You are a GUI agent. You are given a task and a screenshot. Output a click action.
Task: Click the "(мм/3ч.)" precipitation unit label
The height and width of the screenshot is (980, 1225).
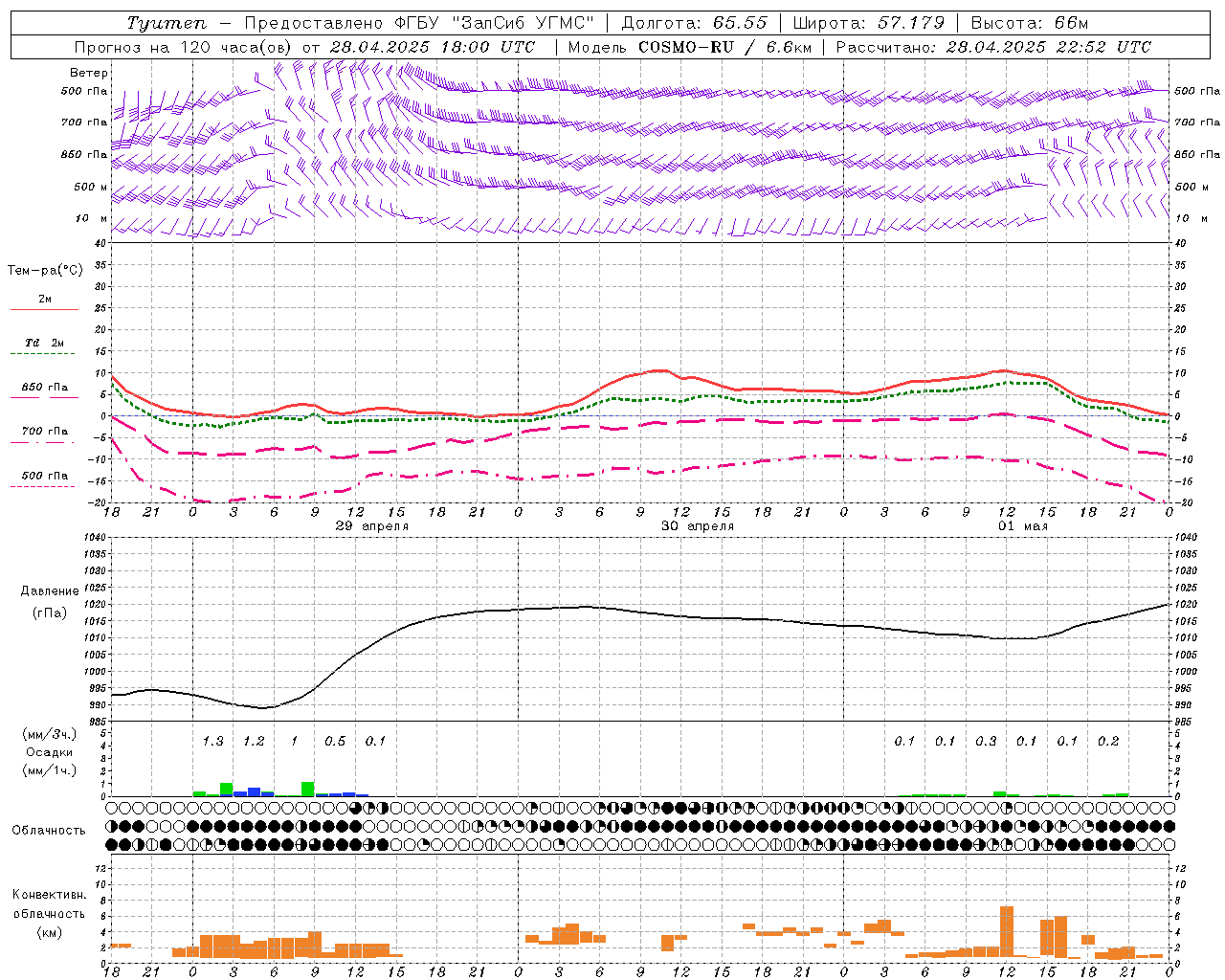click(x=49, y=735)
